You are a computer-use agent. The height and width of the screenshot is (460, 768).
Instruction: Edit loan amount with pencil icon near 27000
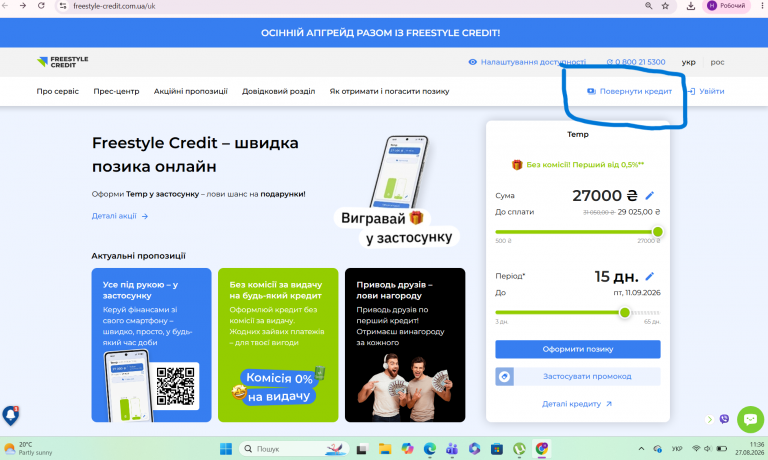point(649,195)
